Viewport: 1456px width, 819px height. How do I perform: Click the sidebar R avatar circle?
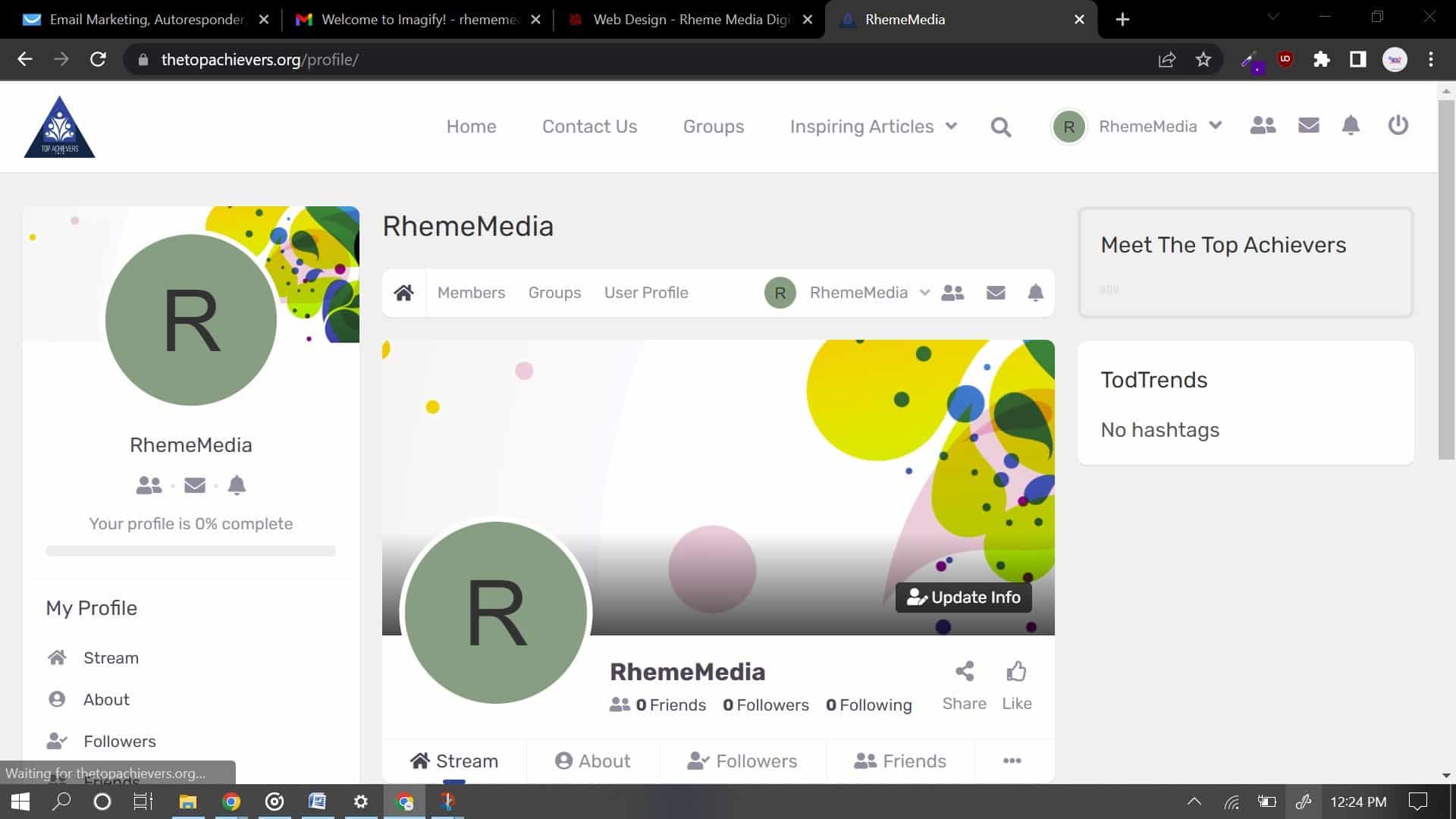[191, 319]
